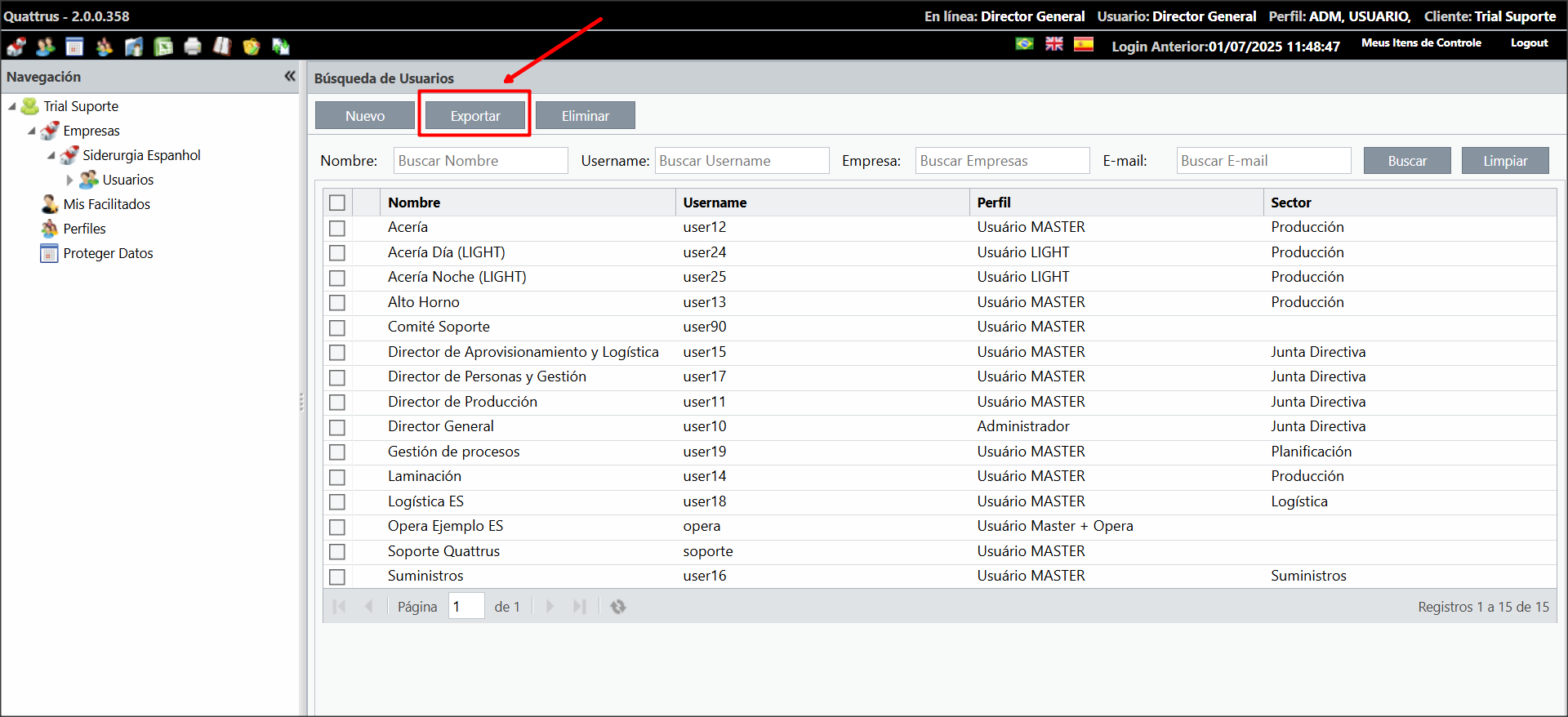The height and width of the screenshot is (717, 1568).
Task: Expand the Usuarios tree node
Action: click(x=69, y=180)
